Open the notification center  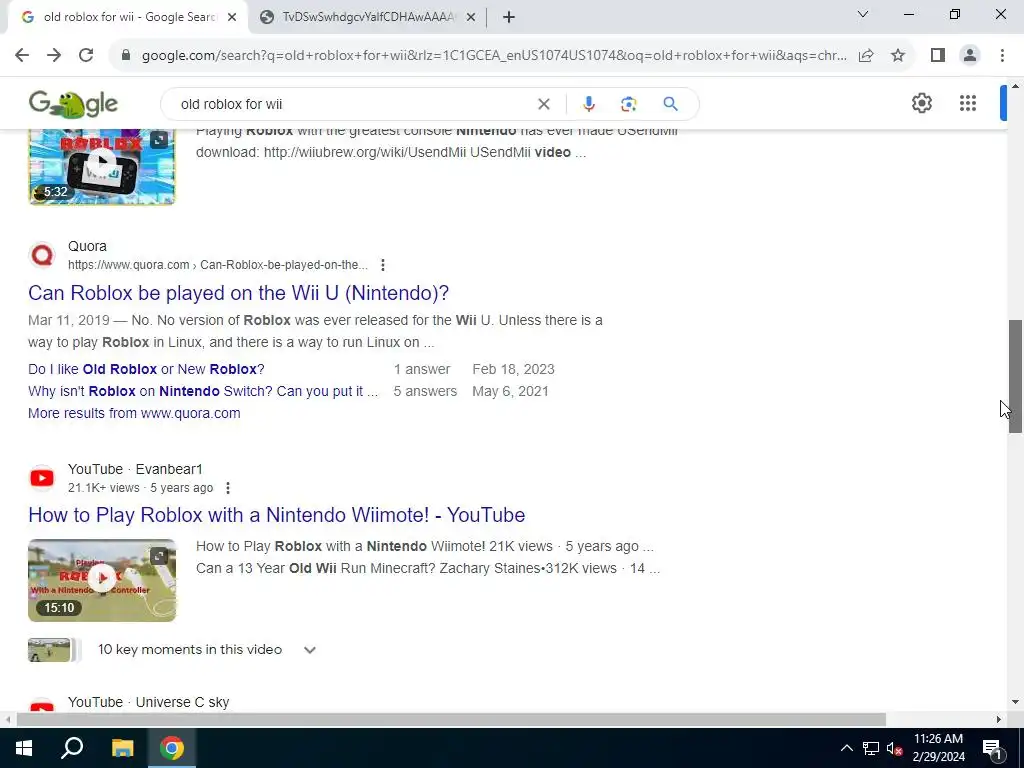point(993,748)
